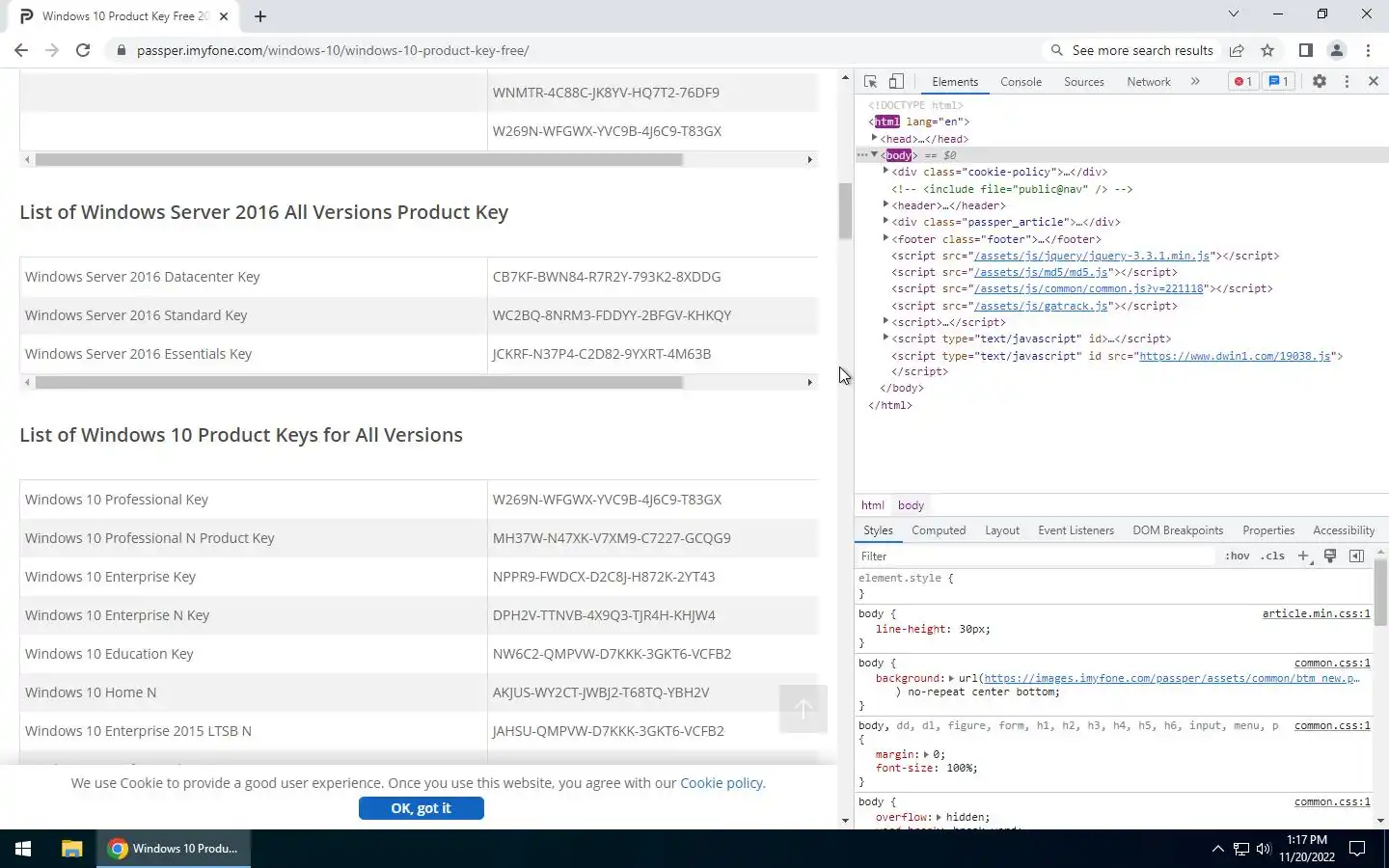The width and height of the screenshot is (1389, 868).
Task: Reload the current page
Action: pos(83,50)
